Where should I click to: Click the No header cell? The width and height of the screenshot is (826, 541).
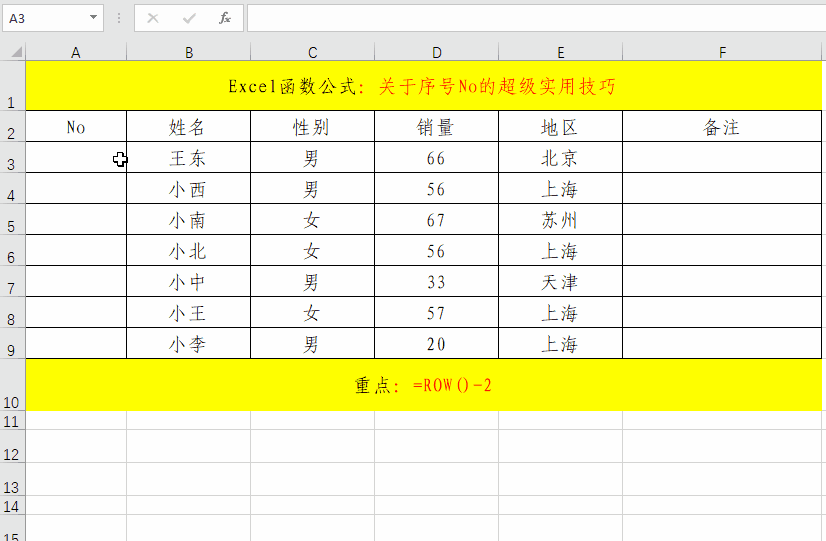76,126
